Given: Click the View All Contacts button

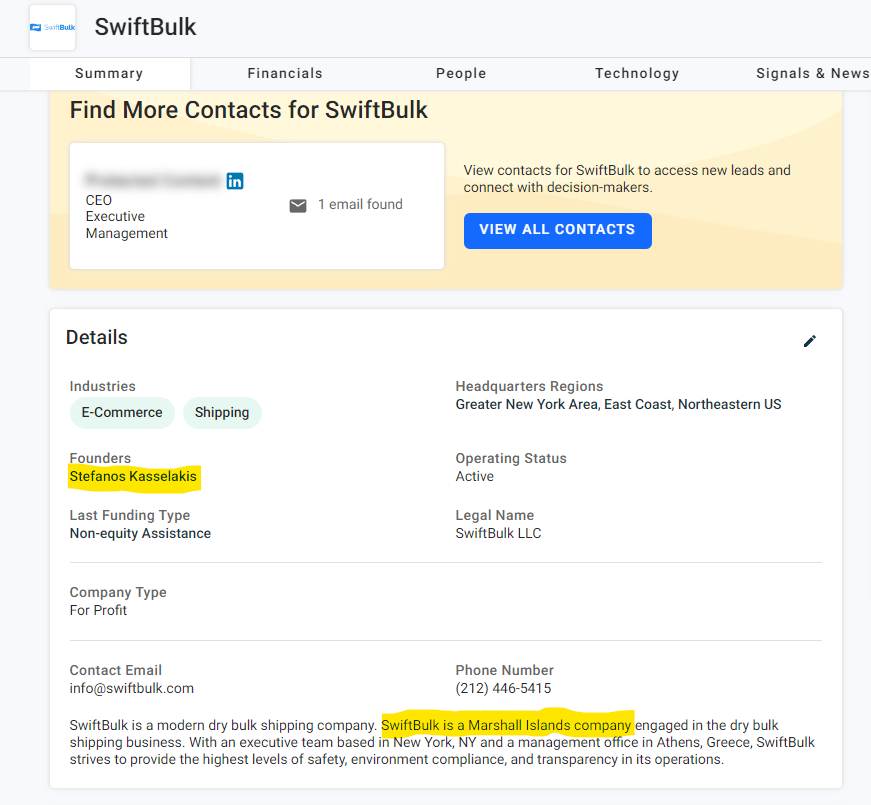Looking at the screenshot, I should coord(557,231).
